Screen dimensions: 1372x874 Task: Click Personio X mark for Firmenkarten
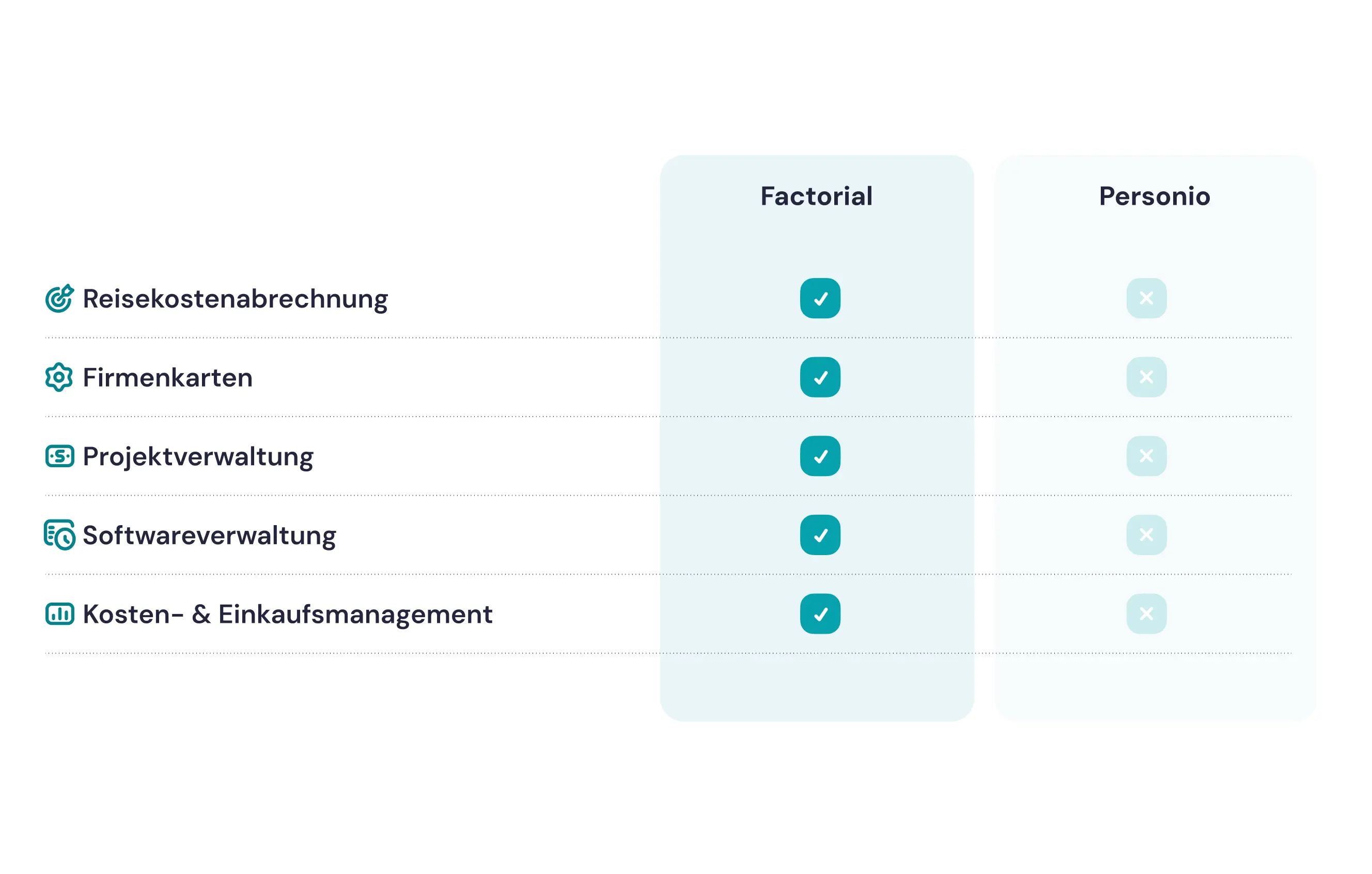(x=1146, y=377)
